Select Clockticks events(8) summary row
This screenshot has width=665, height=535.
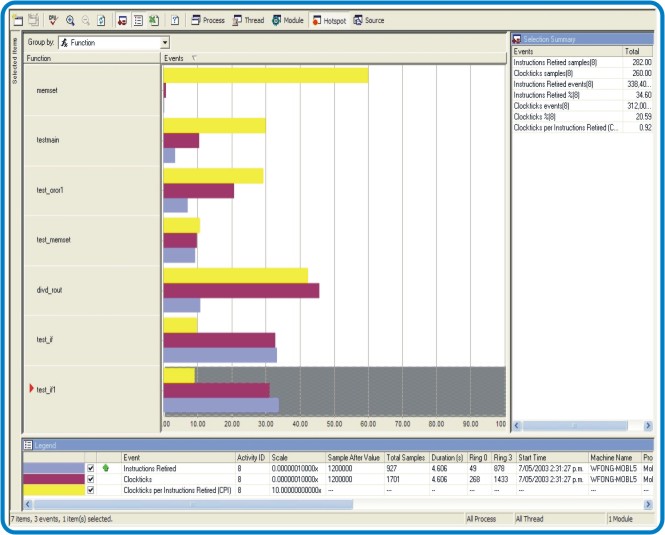(x=582, y=106)
